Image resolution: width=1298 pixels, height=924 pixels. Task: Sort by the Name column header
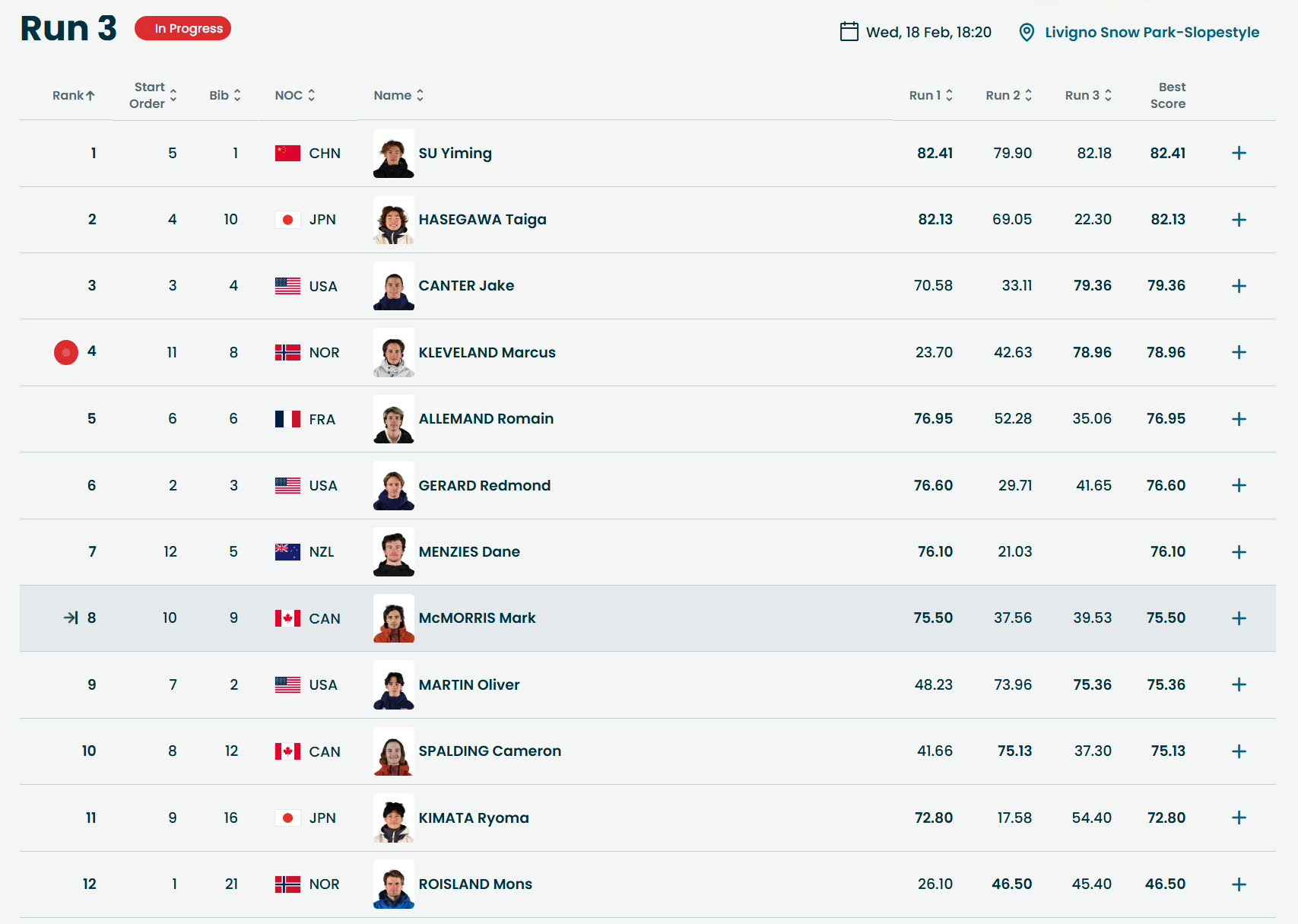pos(398,95)
